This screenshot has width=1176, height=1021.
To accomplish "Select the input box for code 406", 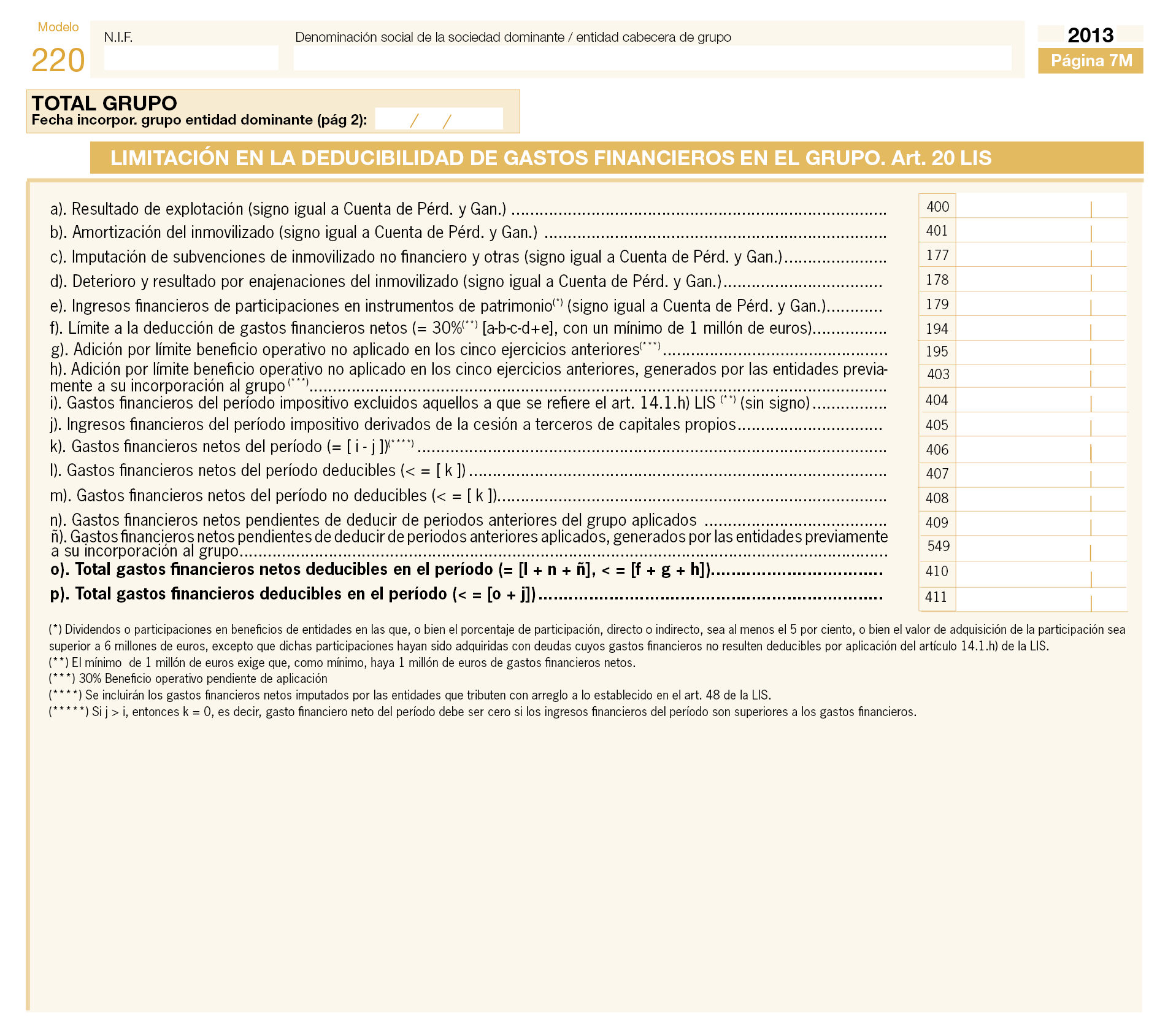I will pos(1041,449).
